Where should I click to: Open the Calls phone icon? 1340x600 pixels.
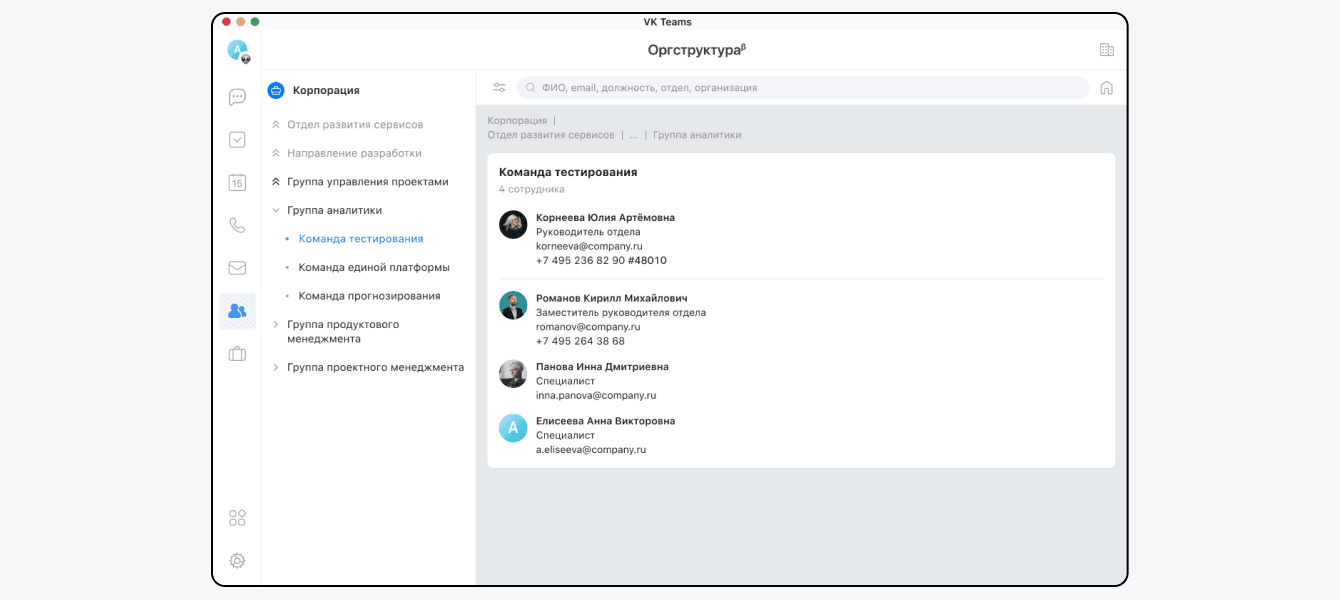(237, 225)
